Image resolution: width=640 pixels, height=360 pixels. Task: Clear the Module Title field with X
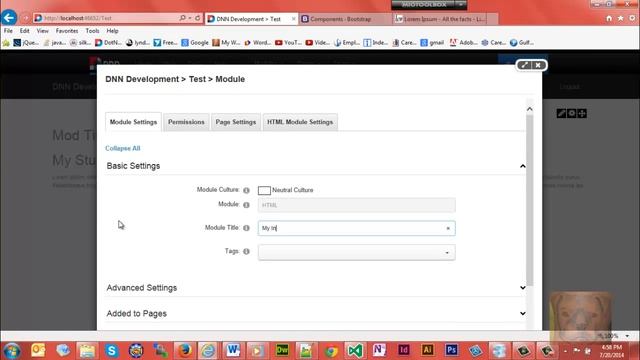pos(448,229)
